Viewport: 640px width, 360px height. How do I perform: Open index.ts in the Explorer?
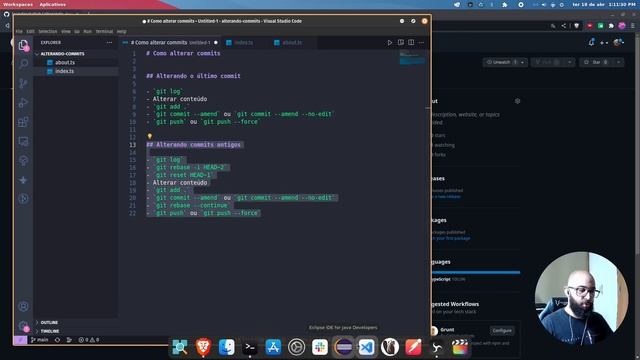tap(64, 71)
